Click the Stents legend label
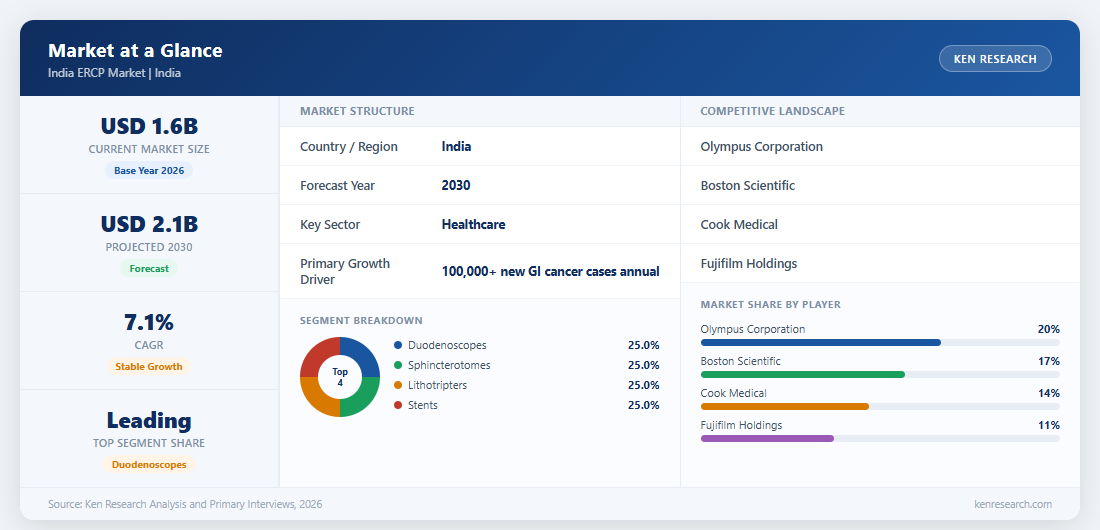1100x530 pixels. coord(423,405)
